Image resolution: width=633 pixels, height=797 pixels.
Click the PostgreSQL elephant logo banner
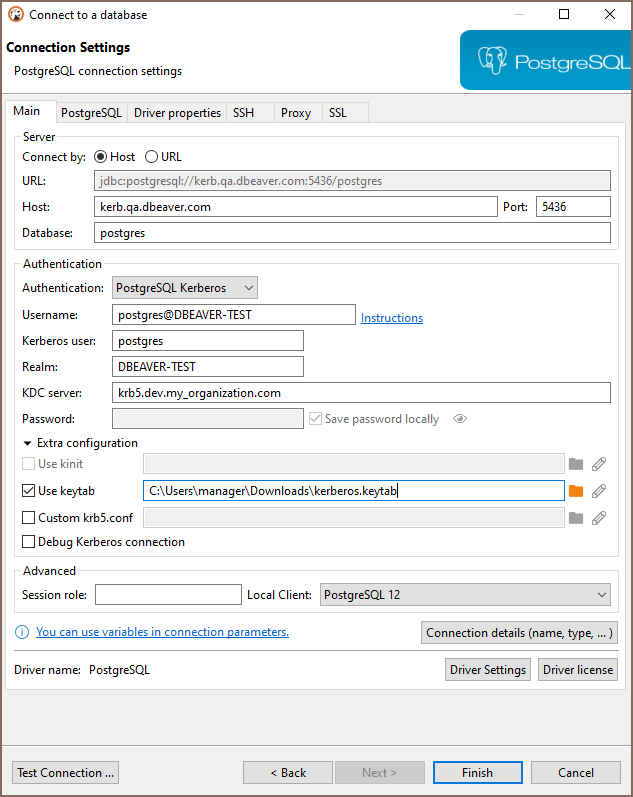click(x=546, y=61)
